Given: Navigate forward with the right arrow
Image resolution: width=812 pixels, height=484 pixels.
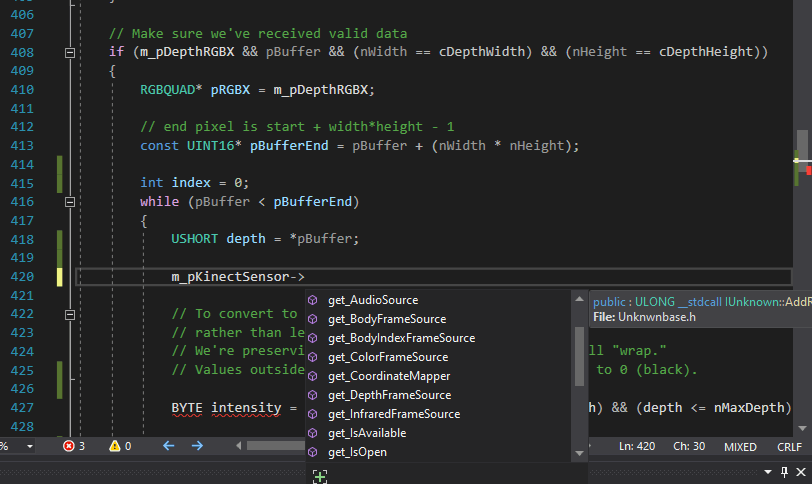Looking at the screenshot, I should (197, 446).
